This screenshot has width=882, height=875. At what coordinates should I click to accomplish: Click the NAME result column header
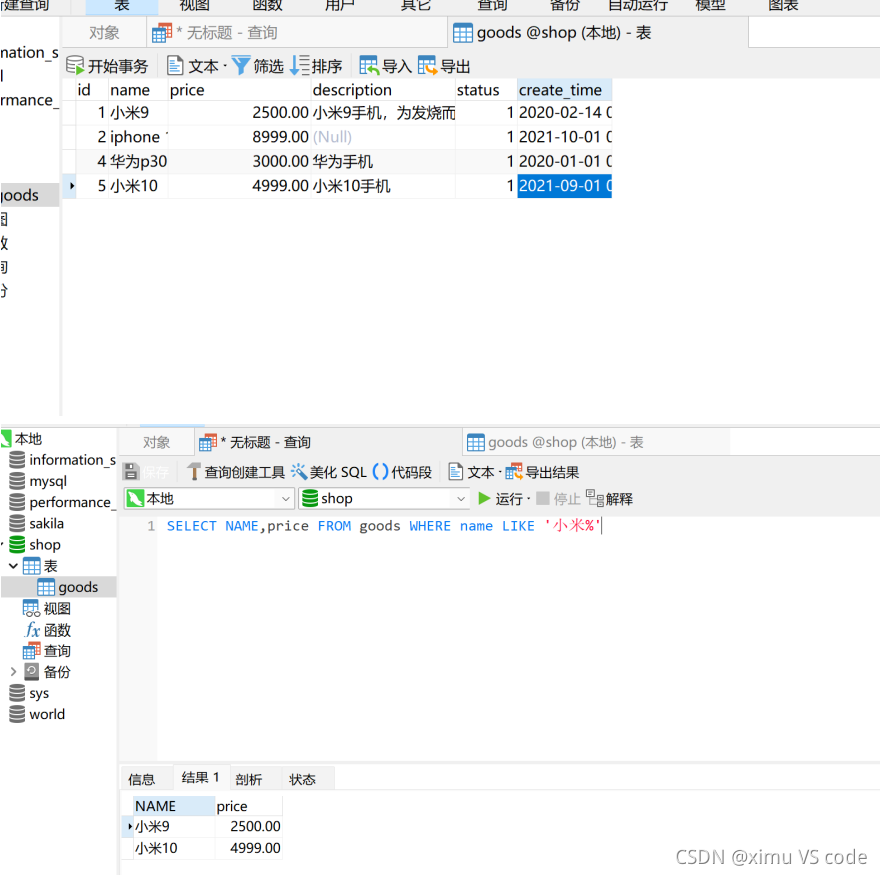click(x=174, y=805)
